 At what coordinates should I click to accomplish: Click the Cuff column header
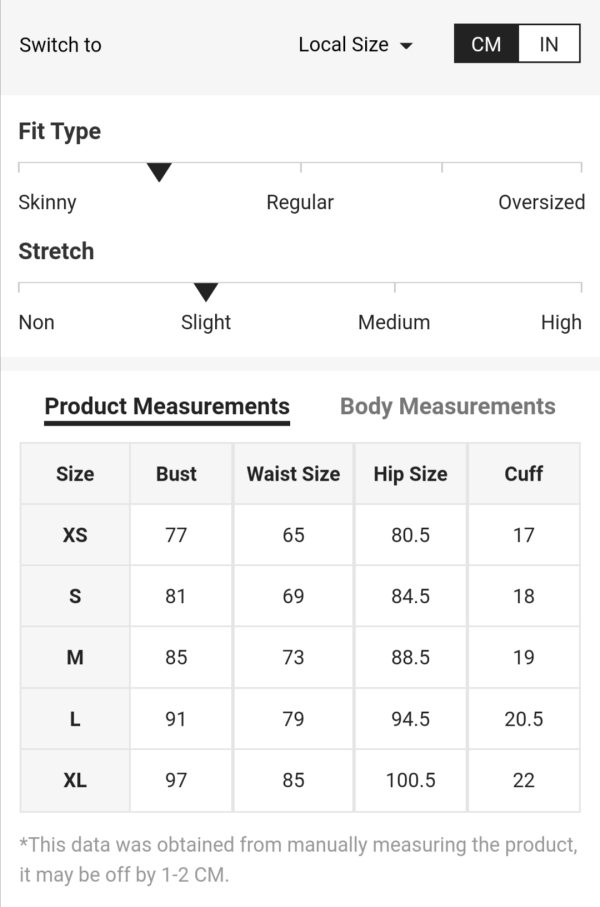tap(523, 474)
